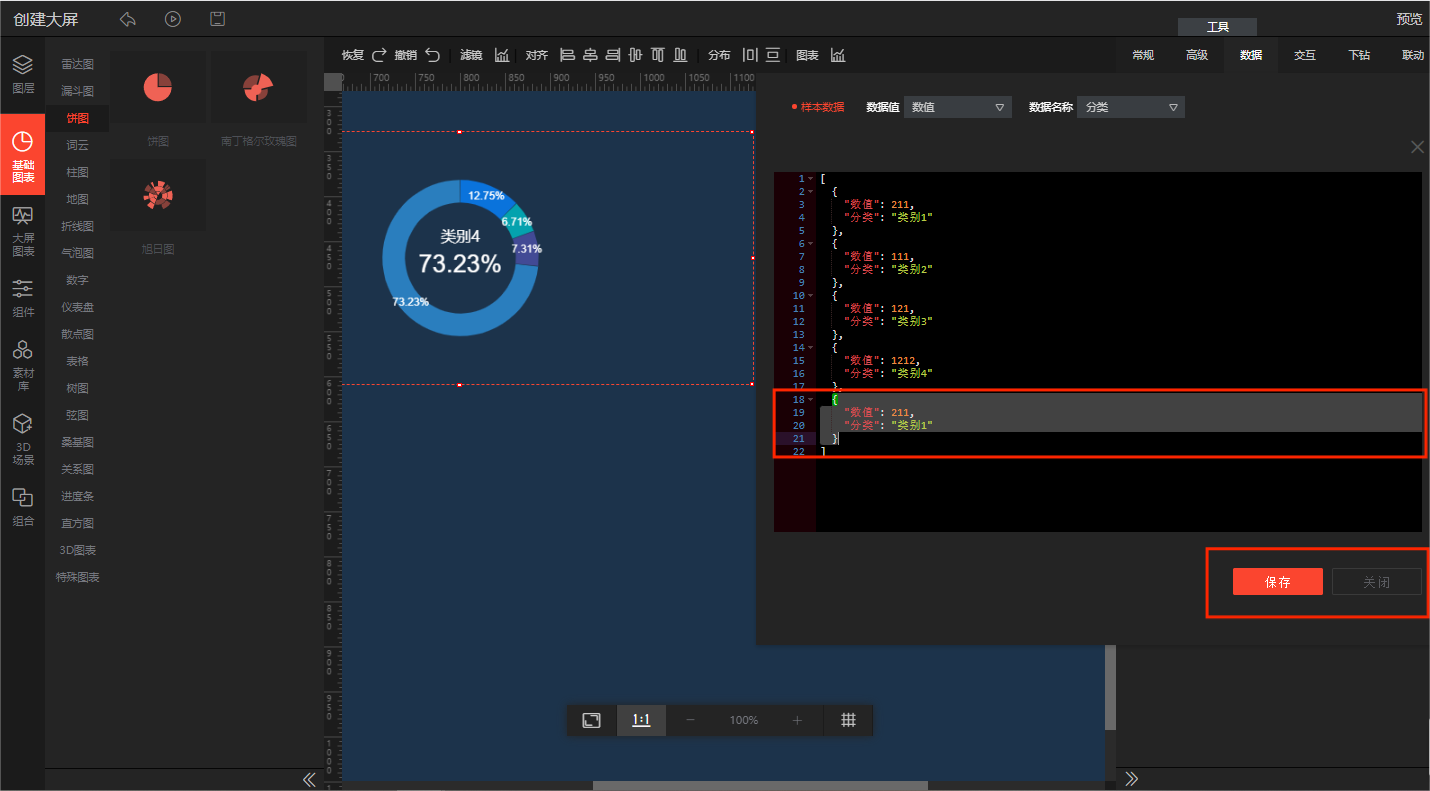The height and width of the screenshot is (791, 1430).
Task: Select 词云 in chart type list
Action: 77,145
